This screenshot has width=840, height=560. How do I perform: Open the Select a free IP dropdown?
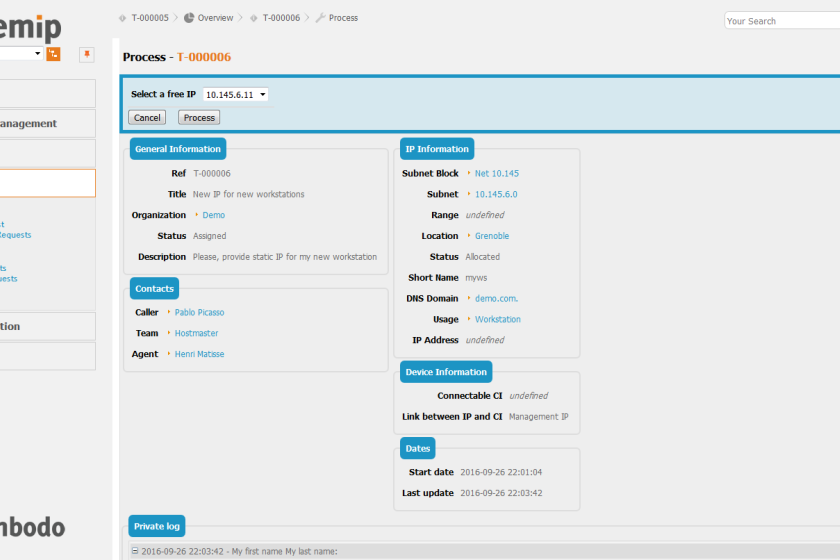pyautogui.click(x=236, y=94)
